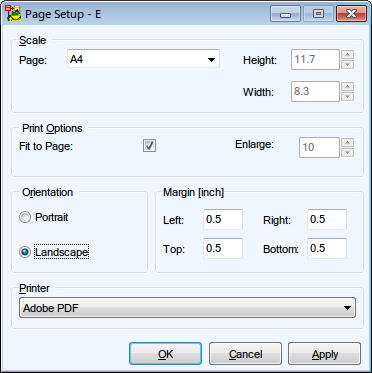Decrease Enlarge value with down arrow

348,152
